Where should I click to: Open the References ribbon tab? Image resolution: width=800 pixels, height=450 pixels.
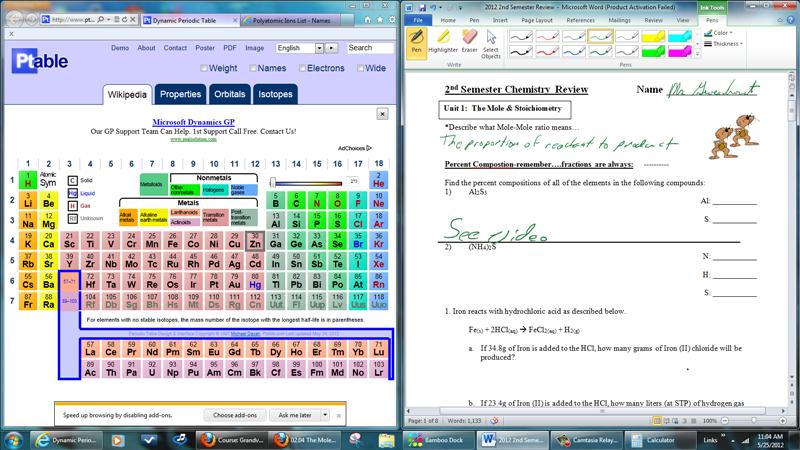581,20
